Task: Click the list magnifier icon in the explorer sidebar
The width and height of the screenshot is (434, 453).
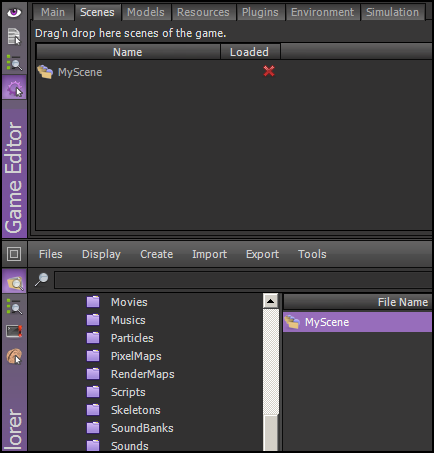Action: [14, 307]
